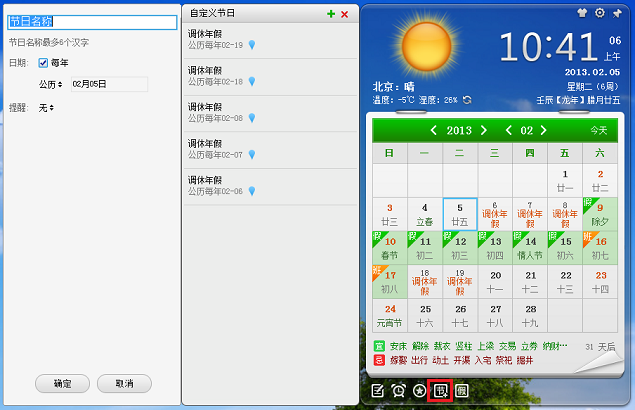Screen dimensions: 635x410
Task: Click the 10:41 clock display
Action: tap(549, 47)
